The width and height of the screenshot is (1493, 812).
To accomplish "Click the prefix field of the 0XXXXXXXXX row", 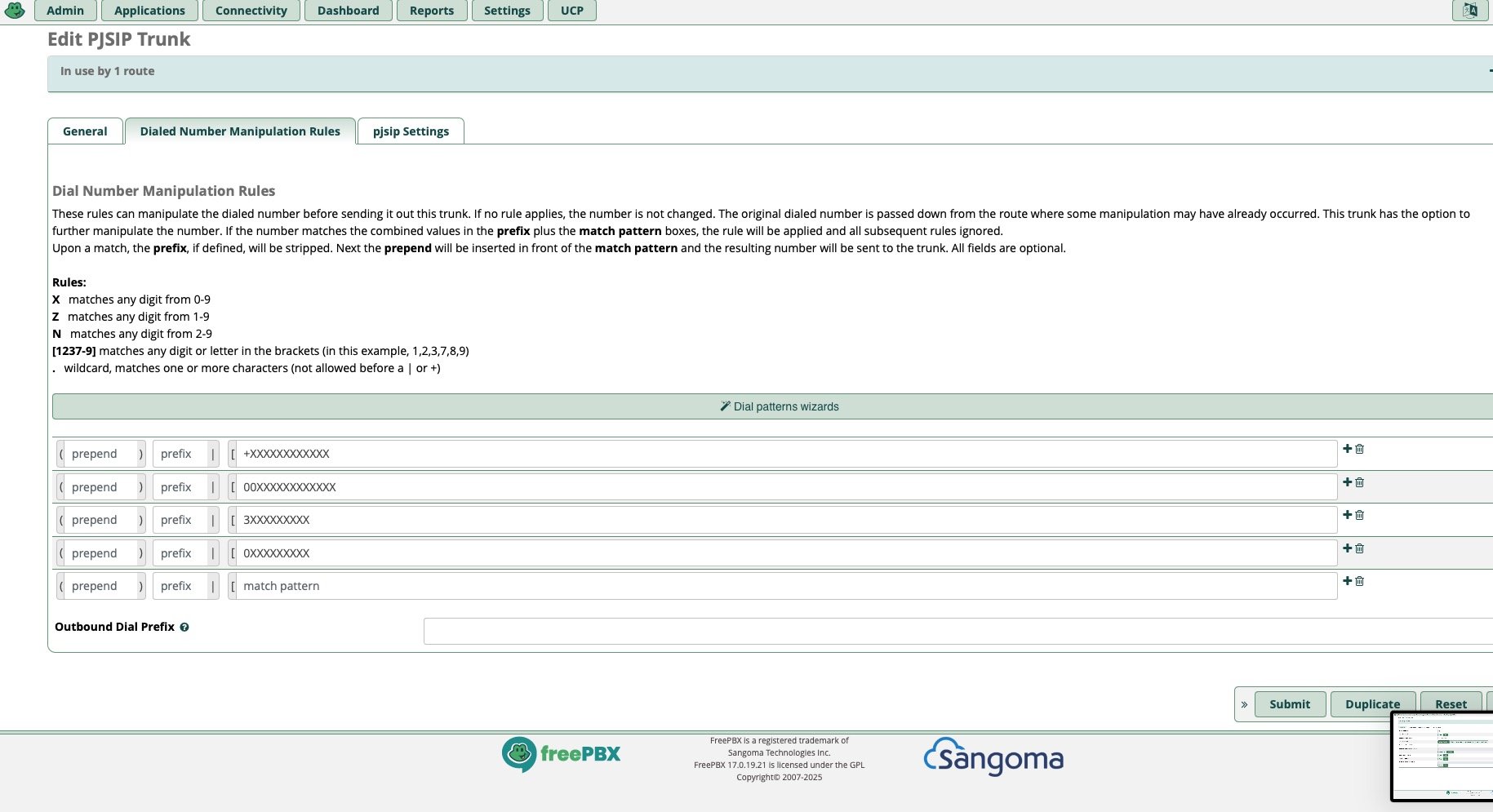I will pos(180,553).
